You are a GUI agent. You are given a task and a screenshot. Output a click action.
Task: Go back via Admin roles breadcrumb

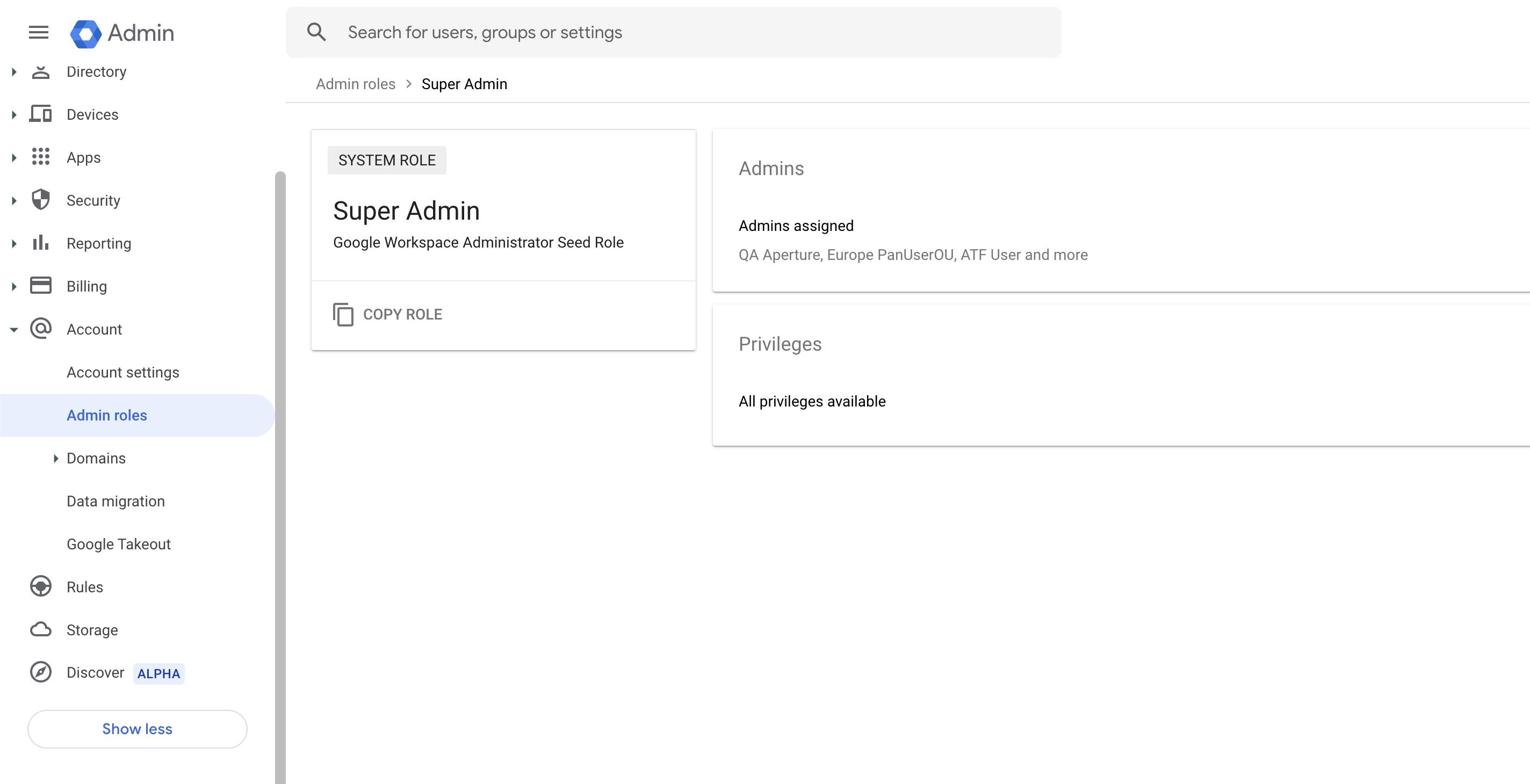pos(355,84)
